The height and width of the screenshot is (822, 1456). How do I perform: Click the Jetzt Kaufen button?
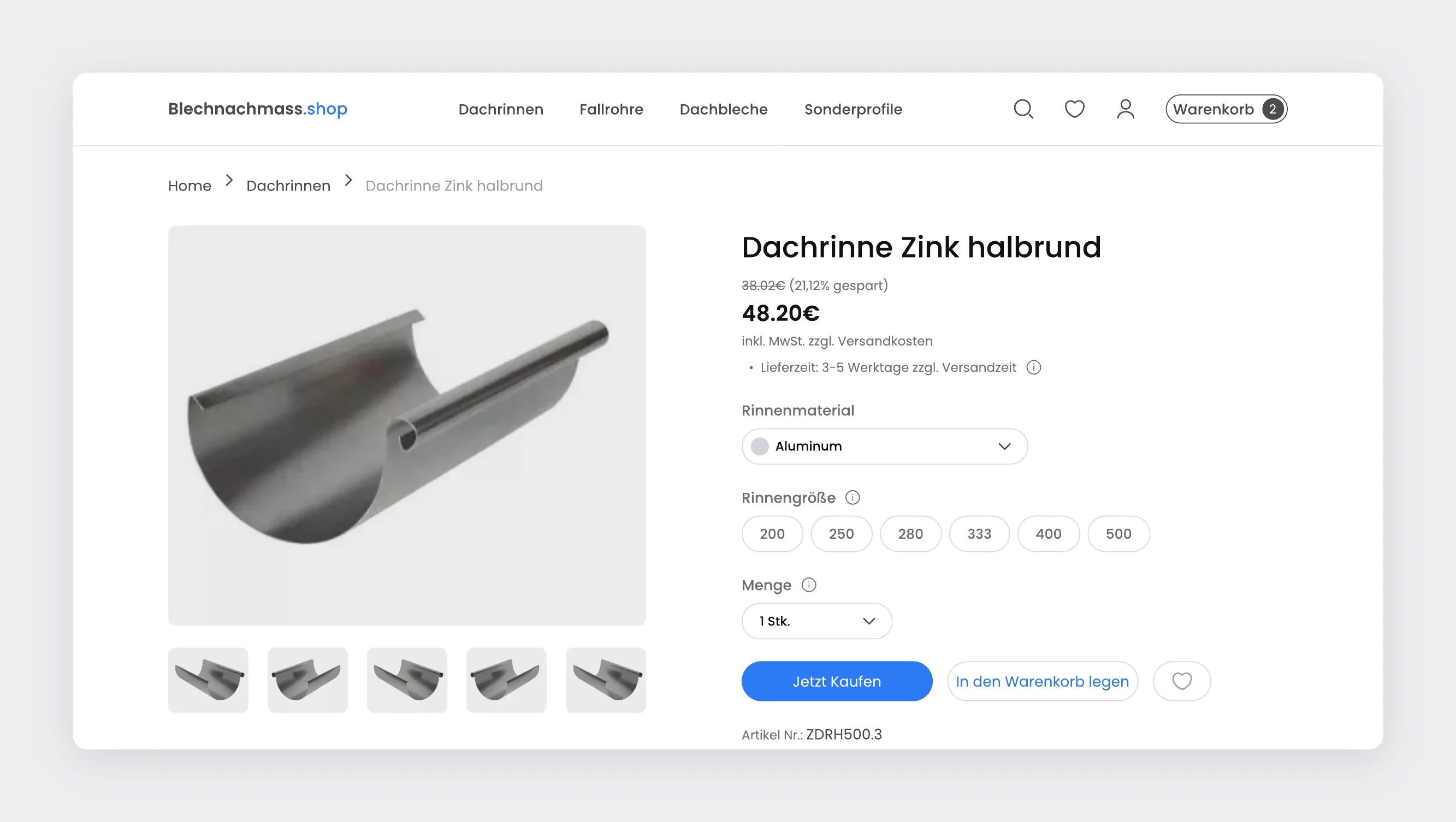coord(837,681)
